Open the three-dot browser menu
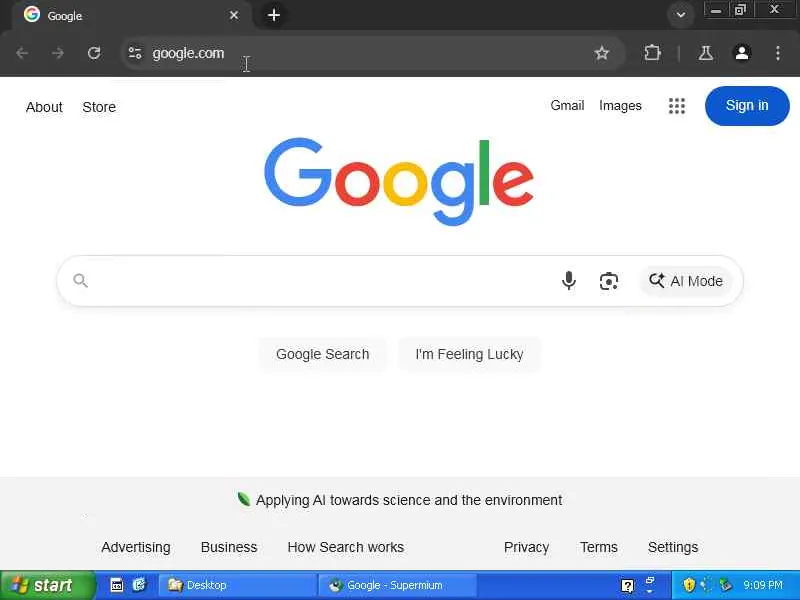The width and height of the screenshot is (800, 600). click(778, 53)
